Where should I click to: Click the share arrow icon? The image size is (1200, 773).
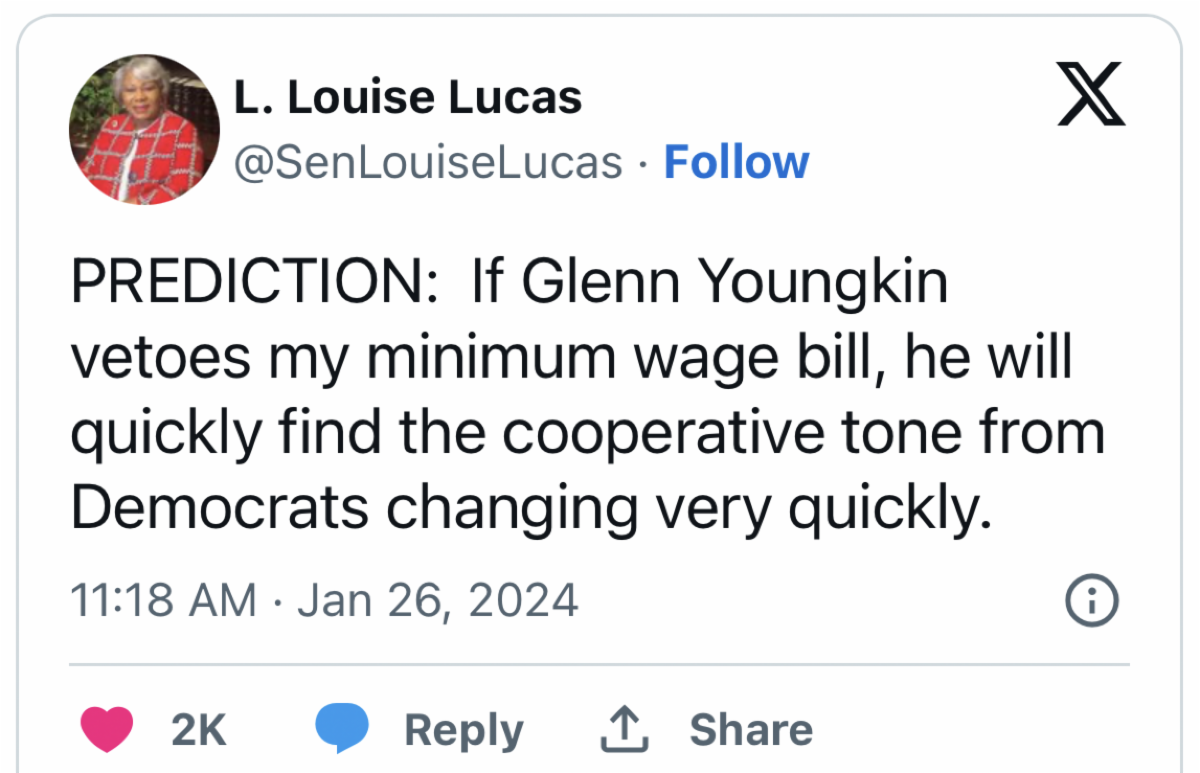(624, 729)
